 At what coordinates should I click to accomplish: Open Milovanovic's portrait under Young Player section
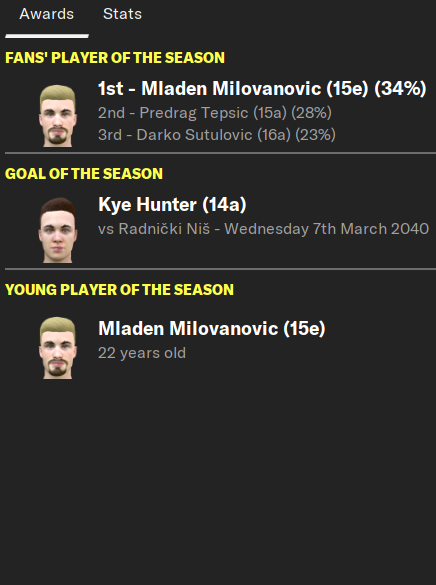(x=58, y=348)
